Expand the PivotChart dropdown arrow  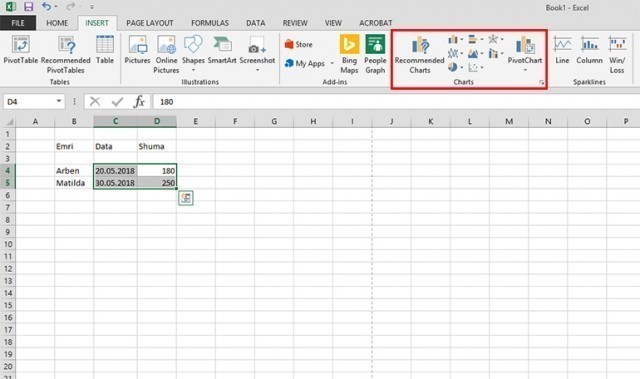click(x=525, y=70)
